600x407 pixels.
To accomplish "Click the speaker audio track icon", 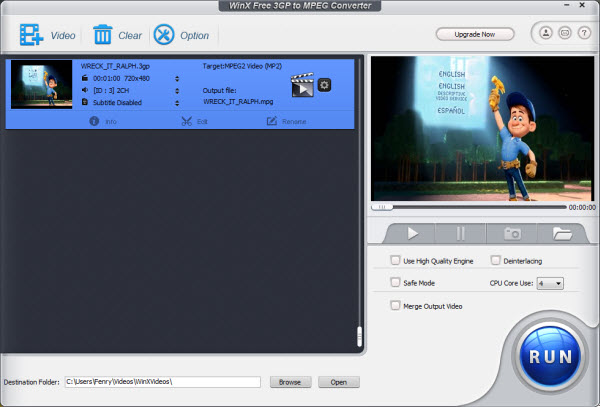I will coord(85,90).
